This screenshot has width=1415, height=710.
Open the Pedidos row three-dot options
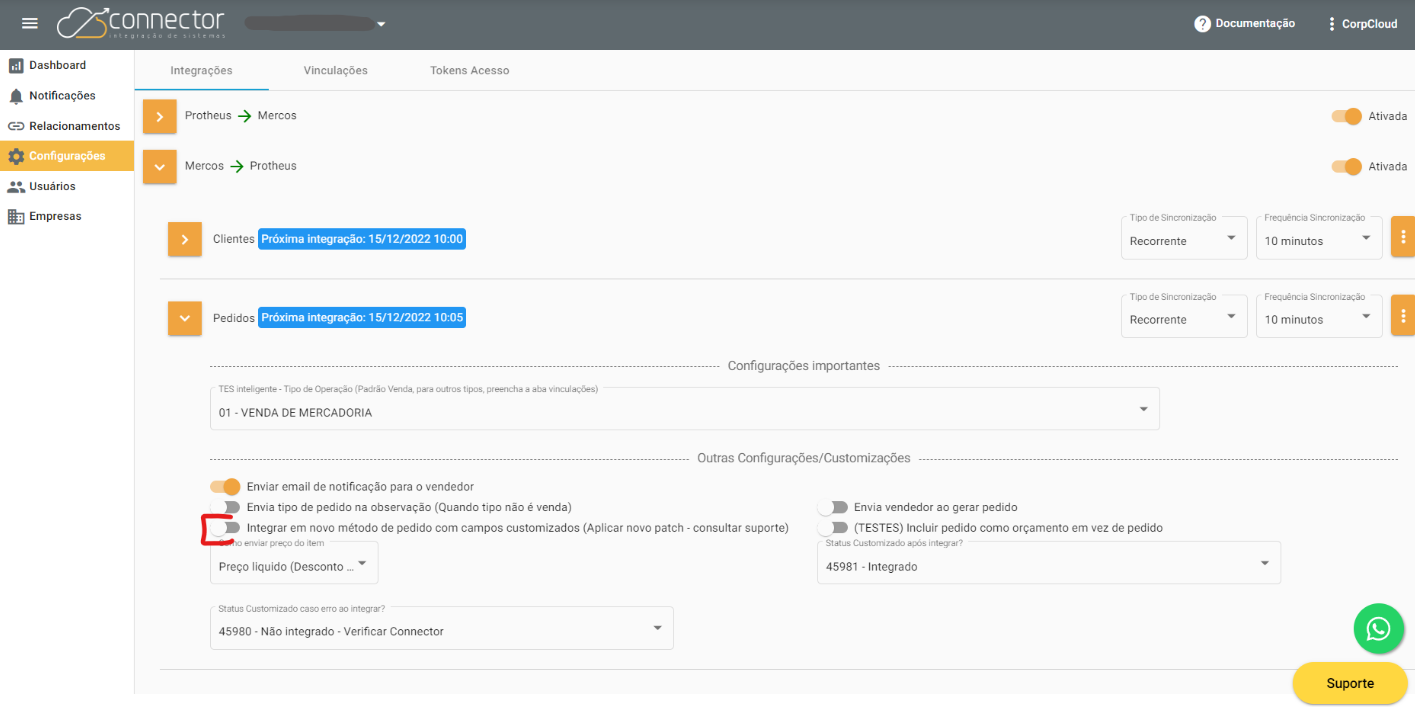coord(1403,316)
